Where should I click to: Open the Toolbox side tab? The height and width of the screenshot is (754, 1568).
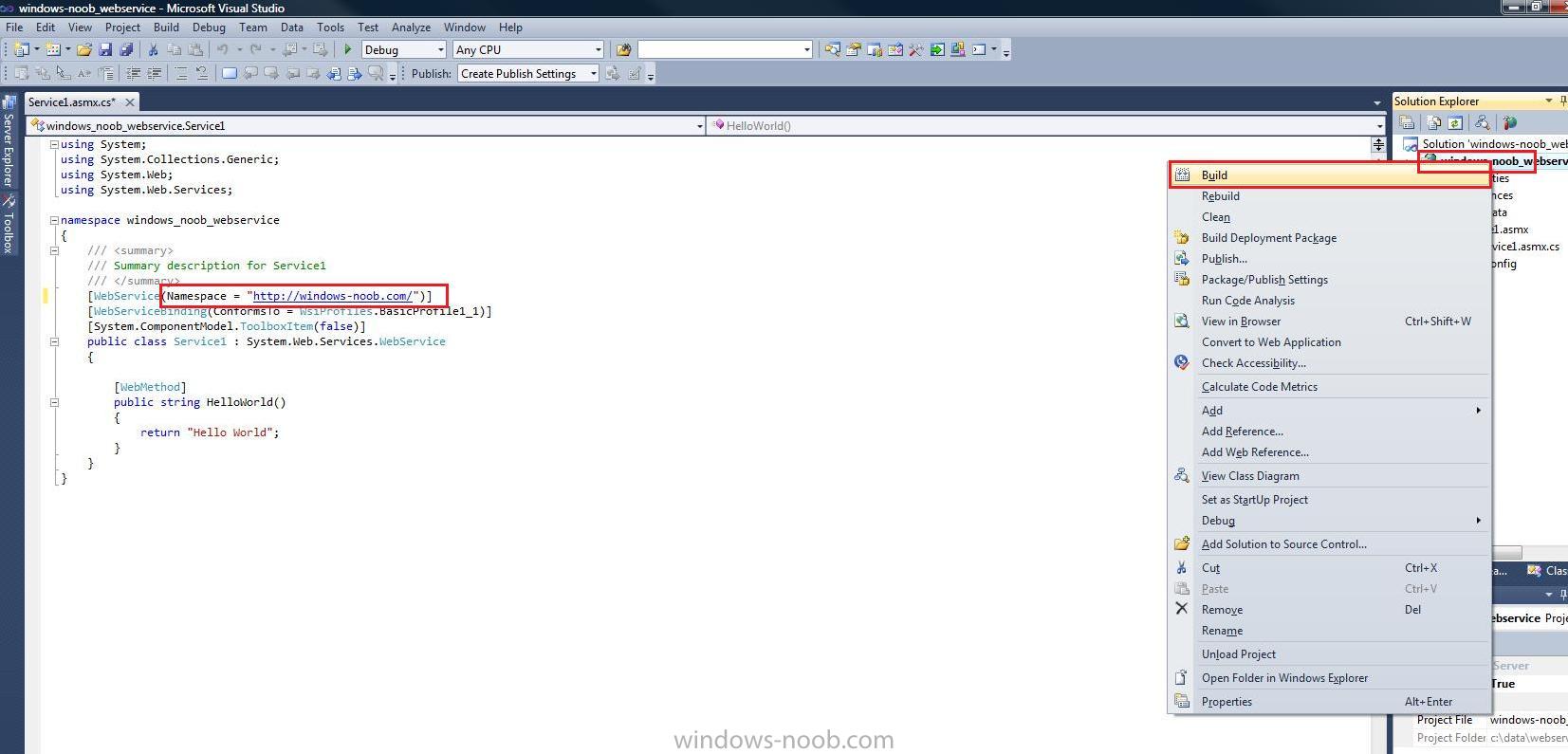pos(9,225)
